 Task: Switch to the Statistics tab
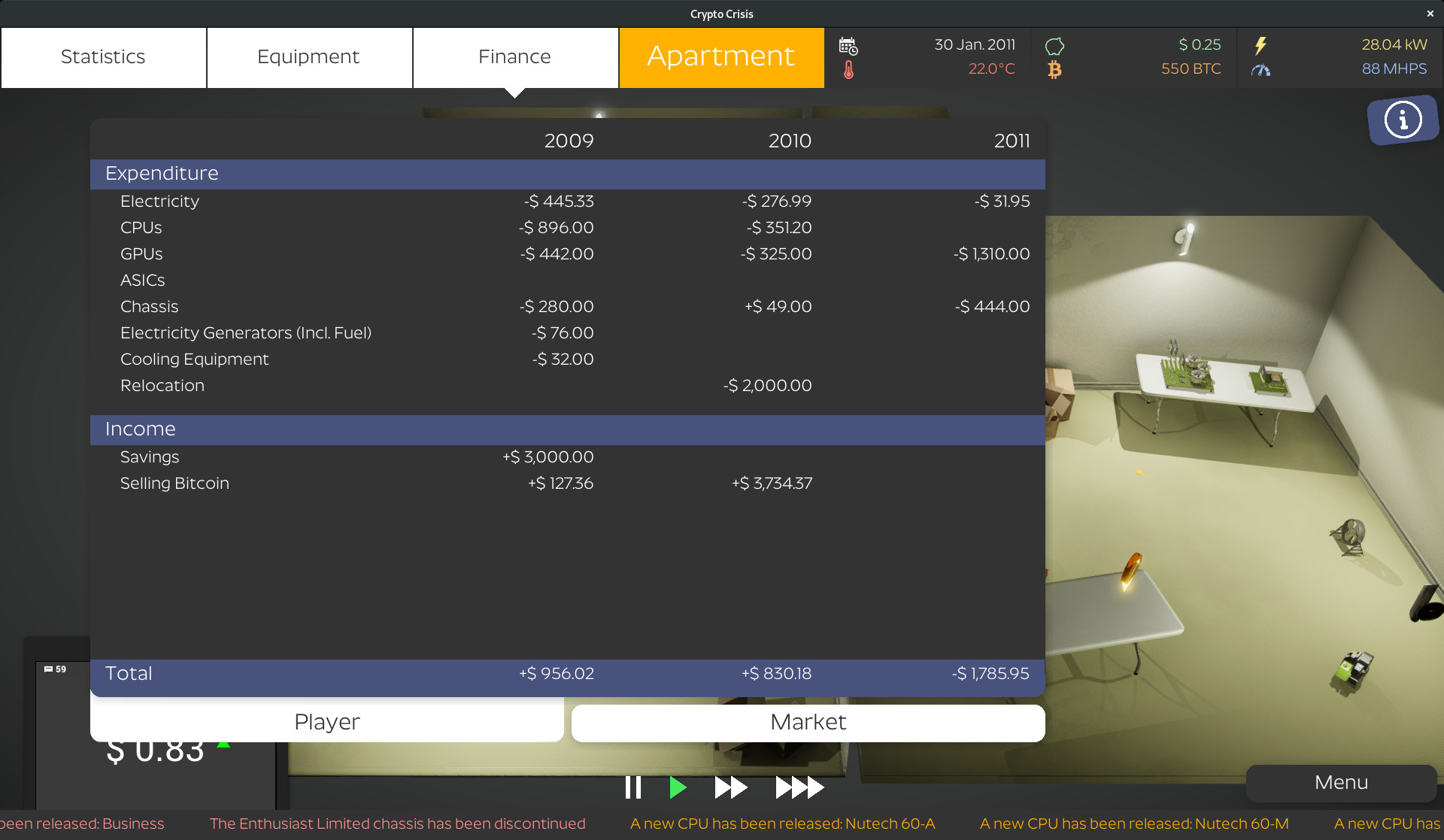(103, 56)
